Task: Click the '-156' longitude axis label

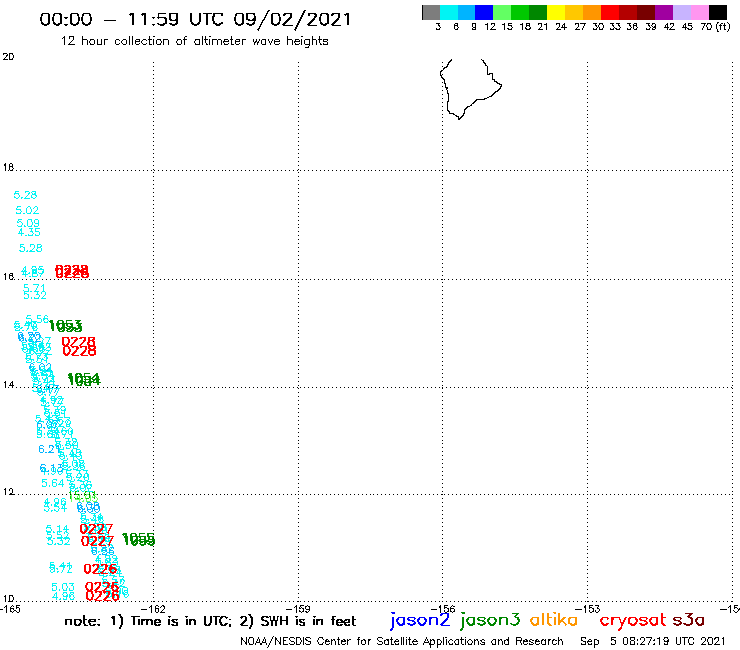Action: coord(445,609)
